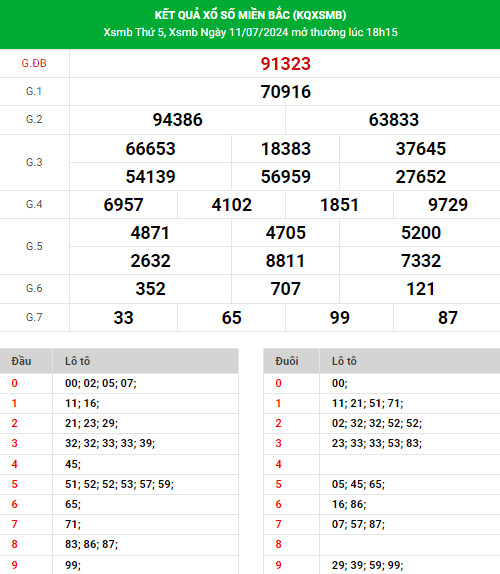The image size is (500, 574).
Task: Click the G.2 number 94386
Action: point(178,120)
